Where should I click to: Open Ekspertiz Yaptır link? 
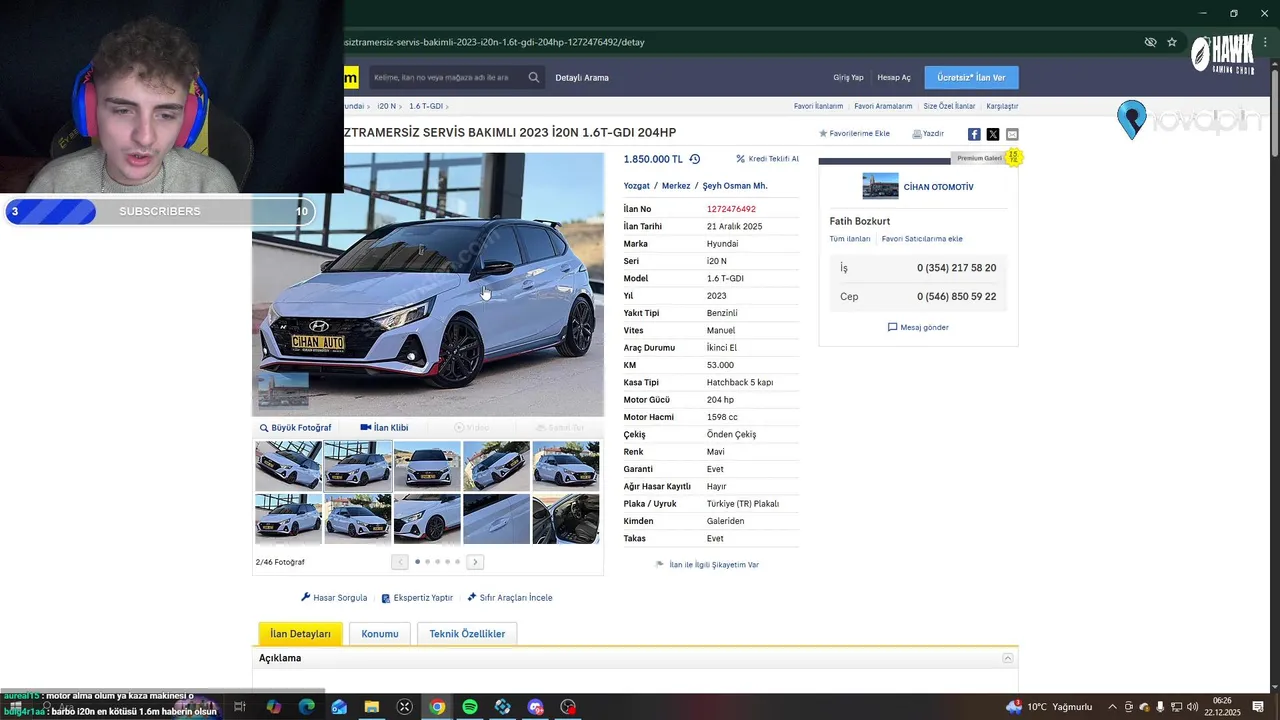coord(417,598)
